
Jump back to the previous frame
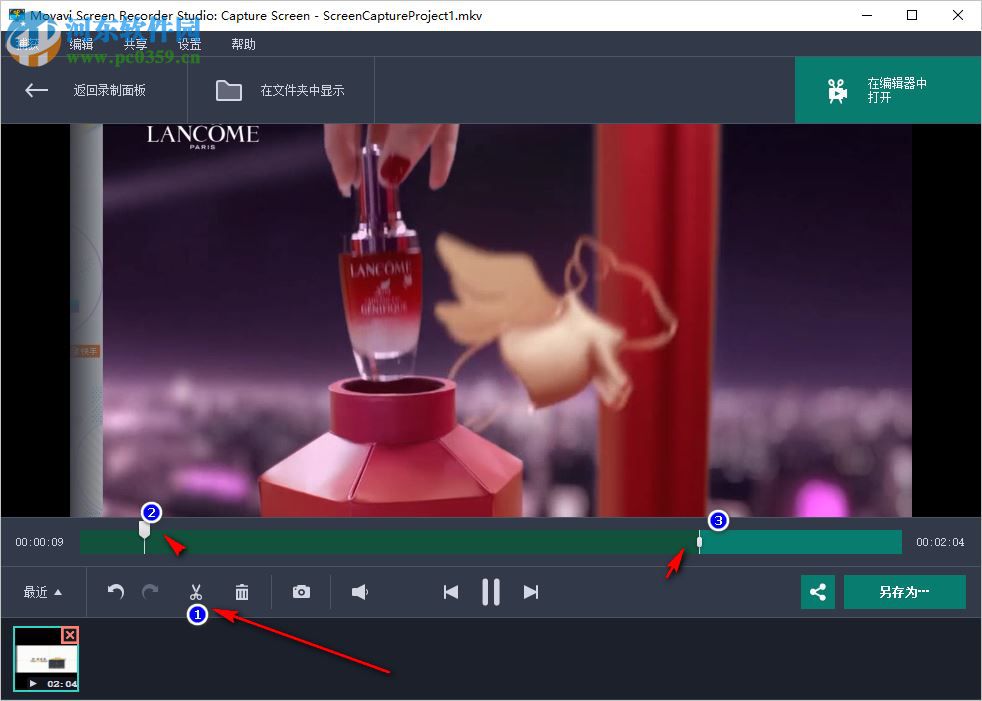[450, 591]
